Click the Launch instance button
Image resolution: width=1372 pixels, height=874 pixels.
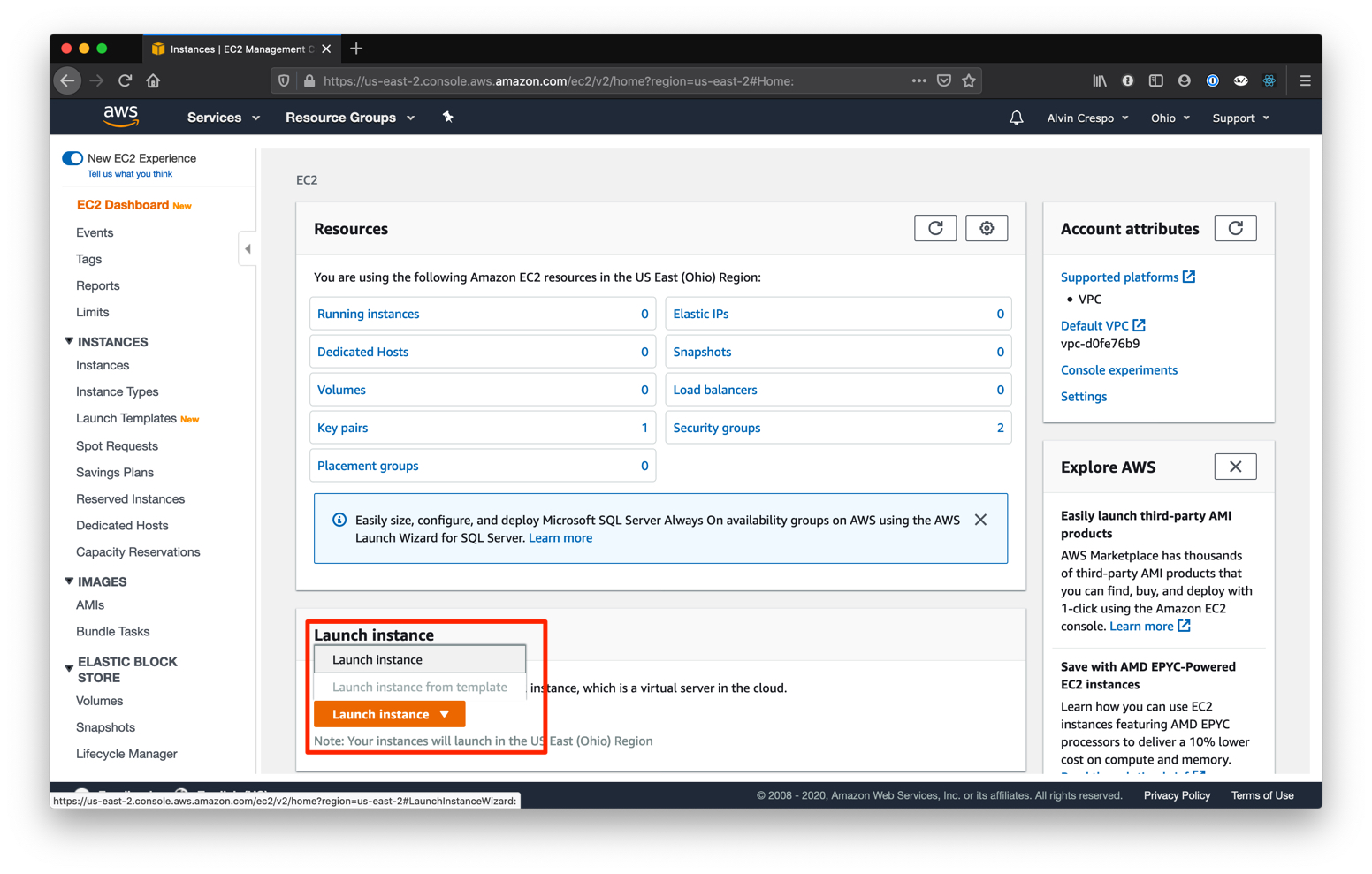click(x=380, y=713)
